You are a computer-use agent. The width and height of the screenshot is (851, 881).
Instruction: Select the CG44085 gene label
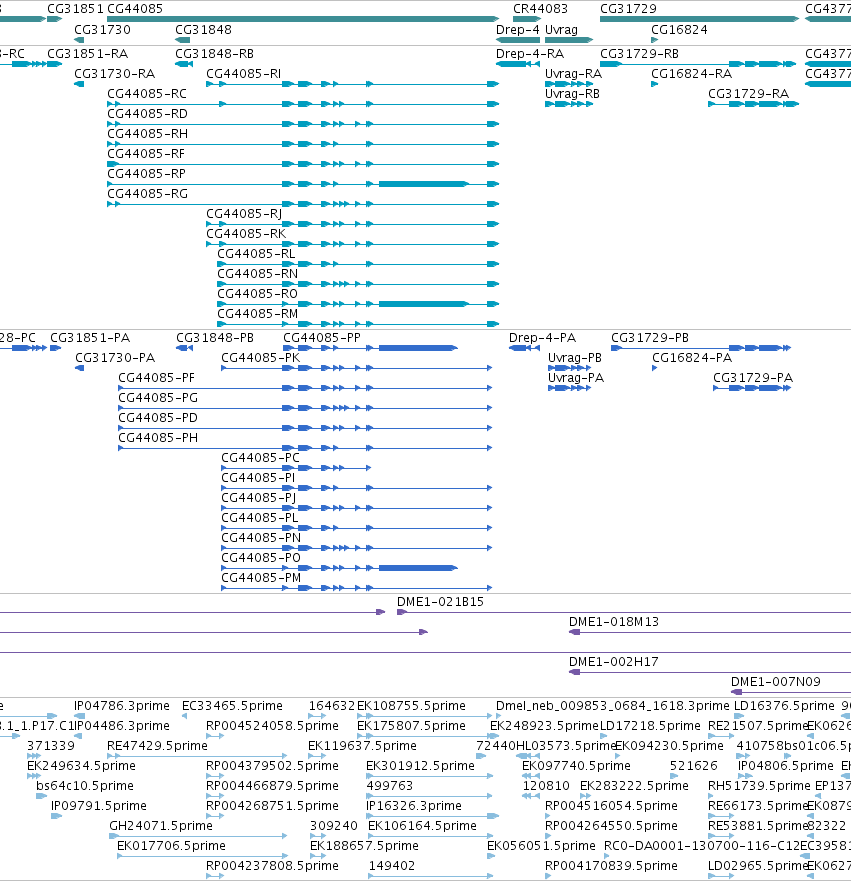[x=135, y=9]
